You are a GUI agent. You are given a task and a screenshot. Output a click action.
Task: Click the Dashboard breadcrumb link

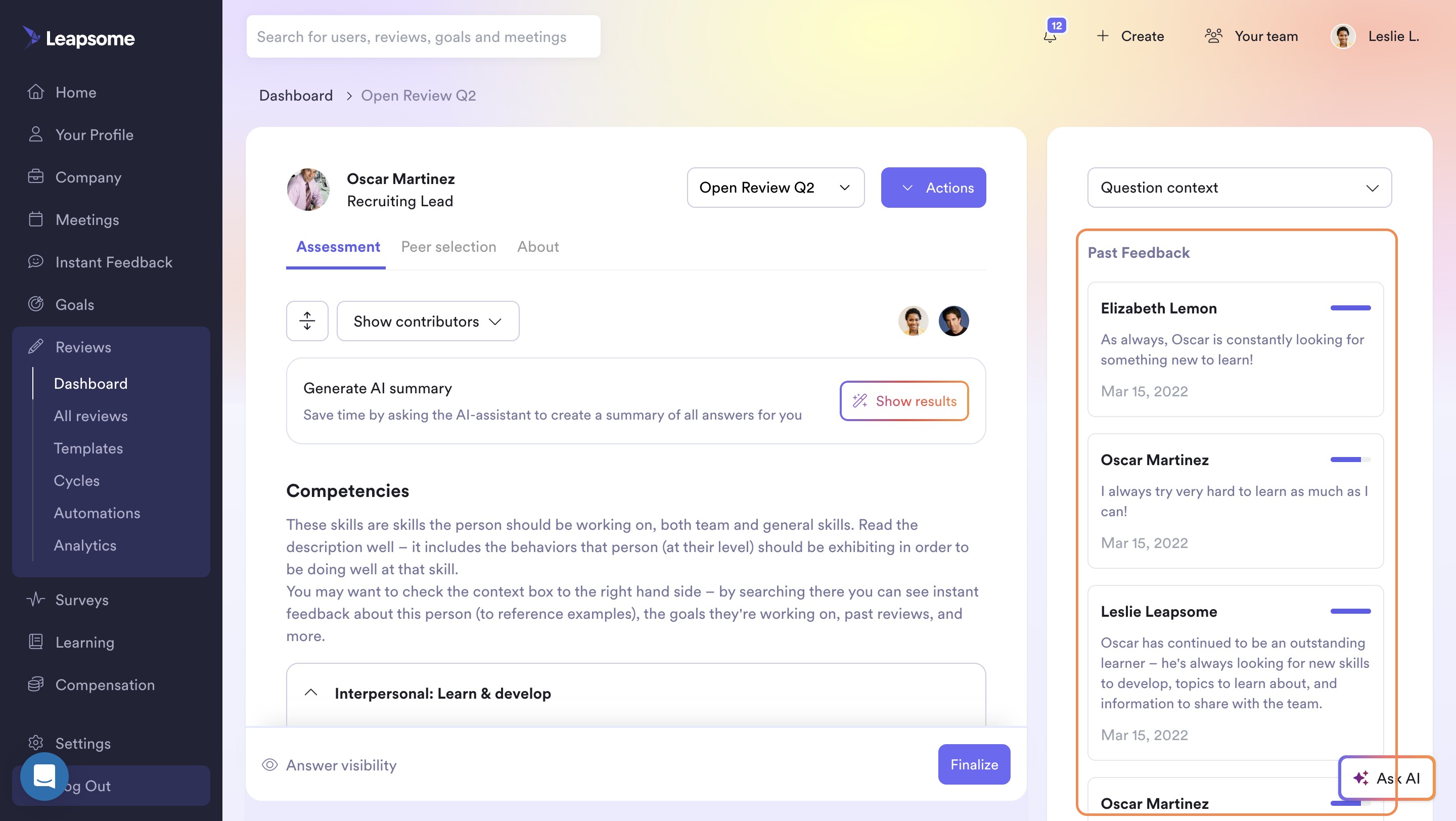[296, 96]
